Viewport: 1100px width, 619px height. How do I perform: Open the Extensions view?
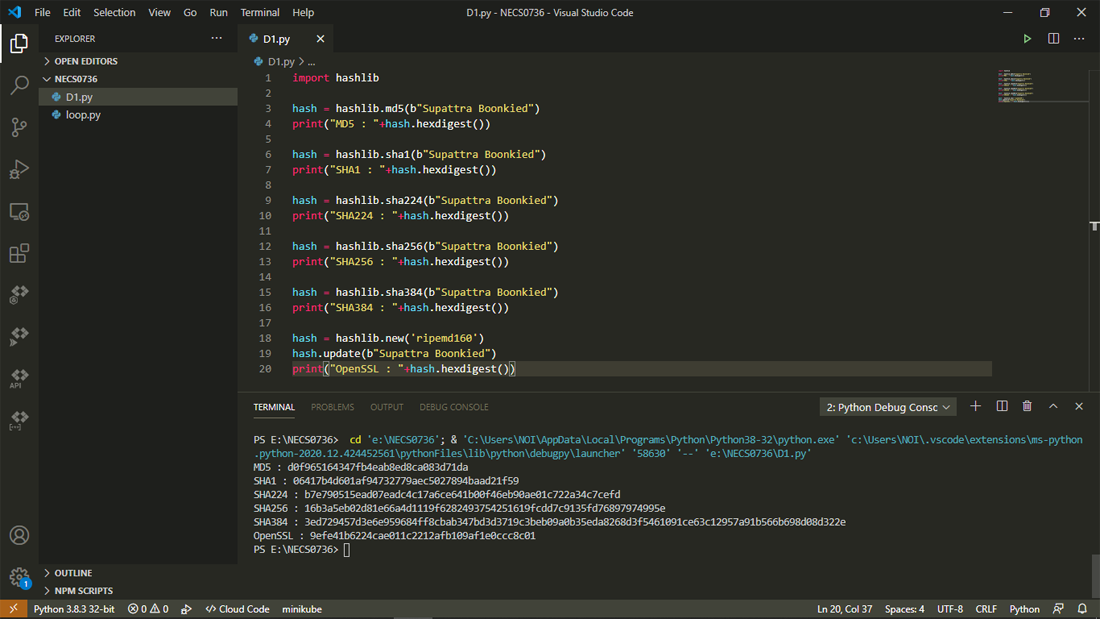[x=19, y=254]
